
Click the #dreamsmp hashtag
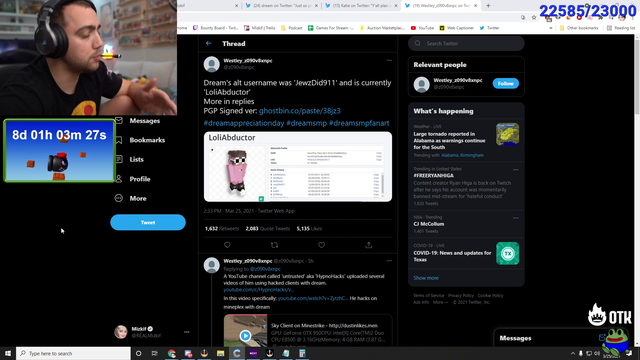[x=307, y=123]
